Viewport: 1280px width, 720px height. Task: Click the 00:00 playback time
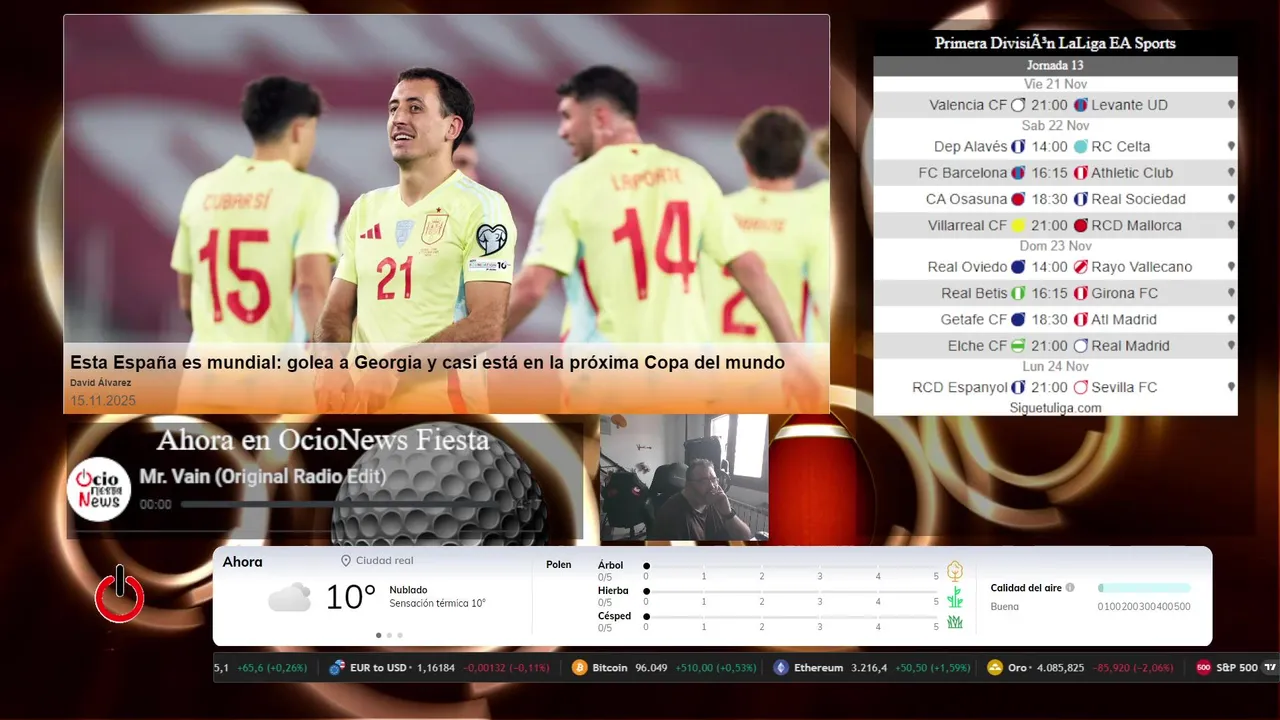(156, 505)
